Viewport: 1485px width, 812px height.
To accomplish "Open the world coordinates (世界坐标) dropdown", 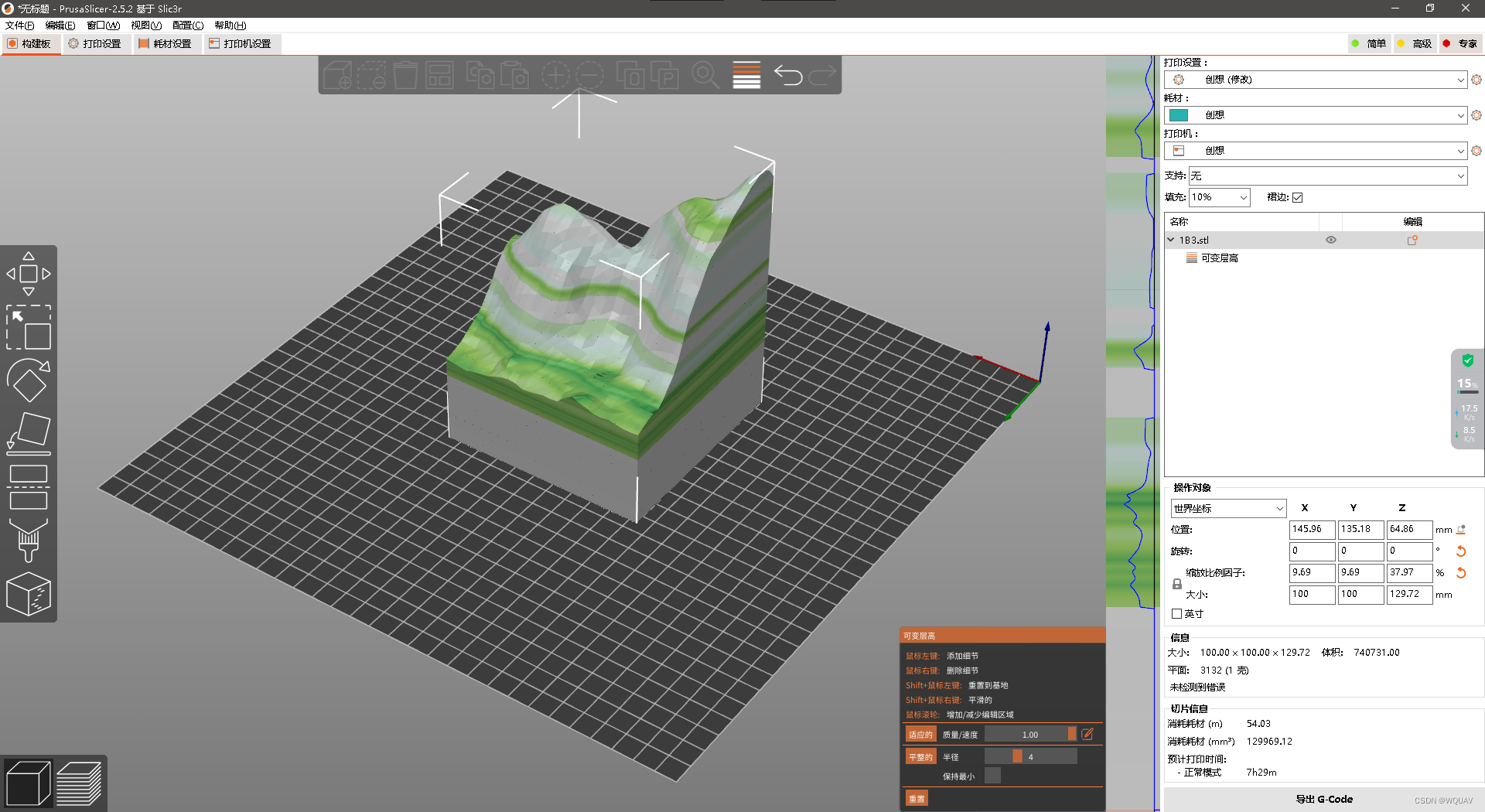I will (x=1228, y=508).
